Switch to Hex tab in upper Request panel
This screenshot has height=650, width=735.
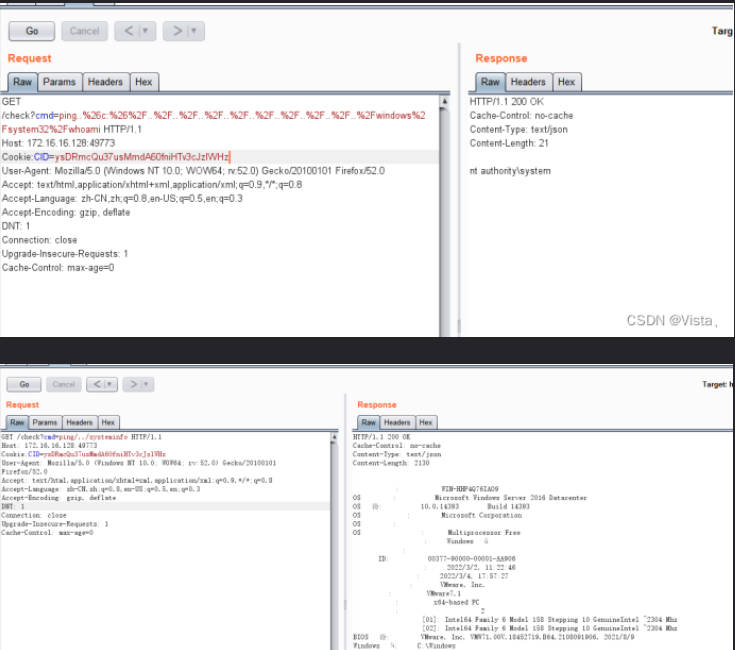pyautogui.click(x=144, y=82)
